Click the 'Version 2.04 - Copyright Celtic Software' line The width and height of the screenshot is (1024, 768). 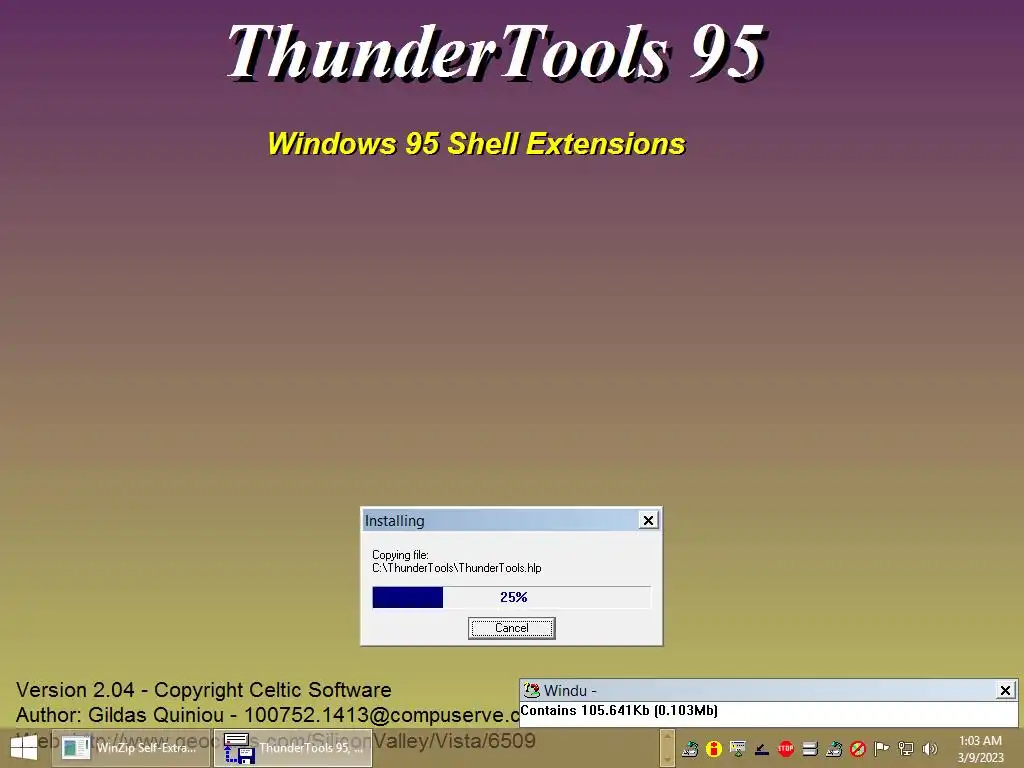204,690
